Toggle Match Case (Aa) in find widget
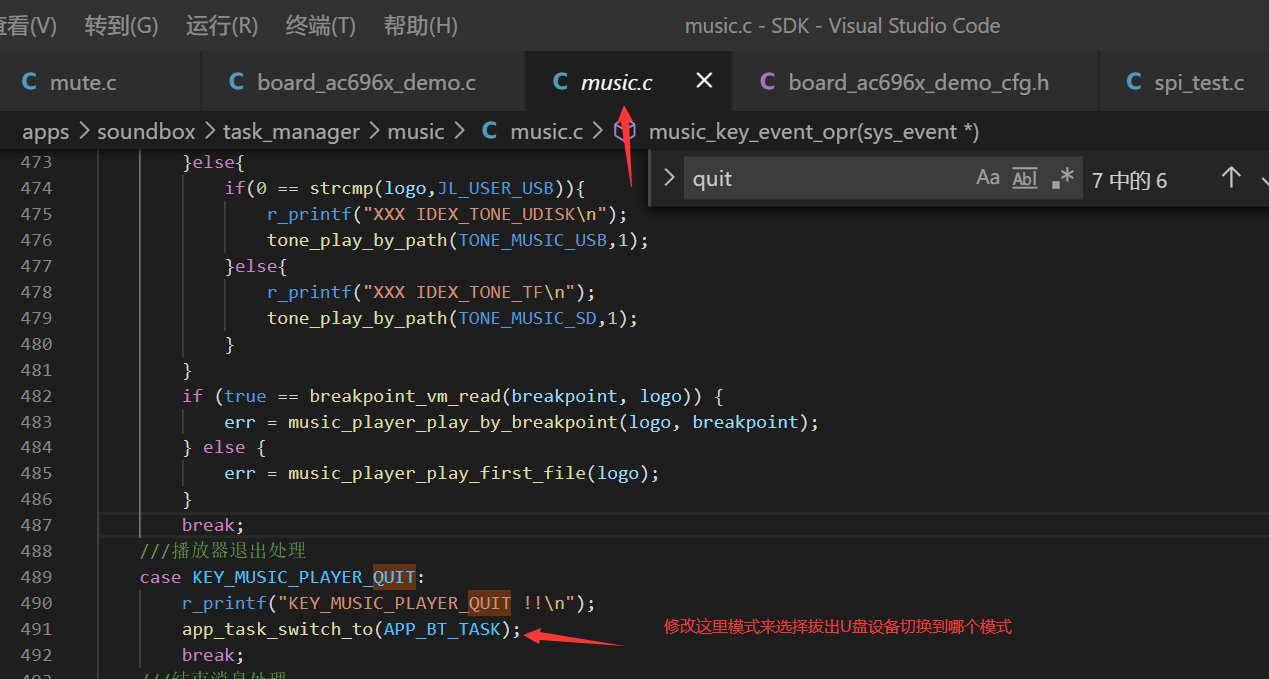This screenshot has width=1269, height=679. point(988,178)
